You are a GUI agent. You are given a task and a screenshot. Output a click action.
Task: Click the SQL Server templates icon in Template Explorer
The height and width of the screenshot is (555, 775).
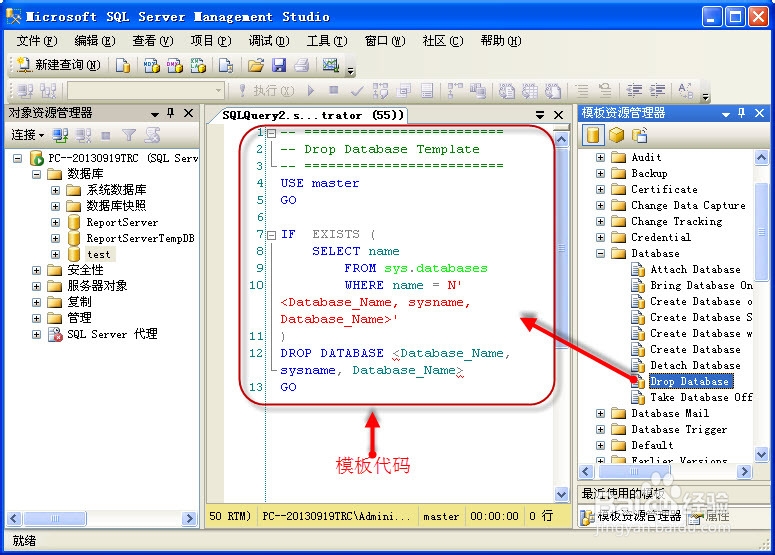(593, 135)
